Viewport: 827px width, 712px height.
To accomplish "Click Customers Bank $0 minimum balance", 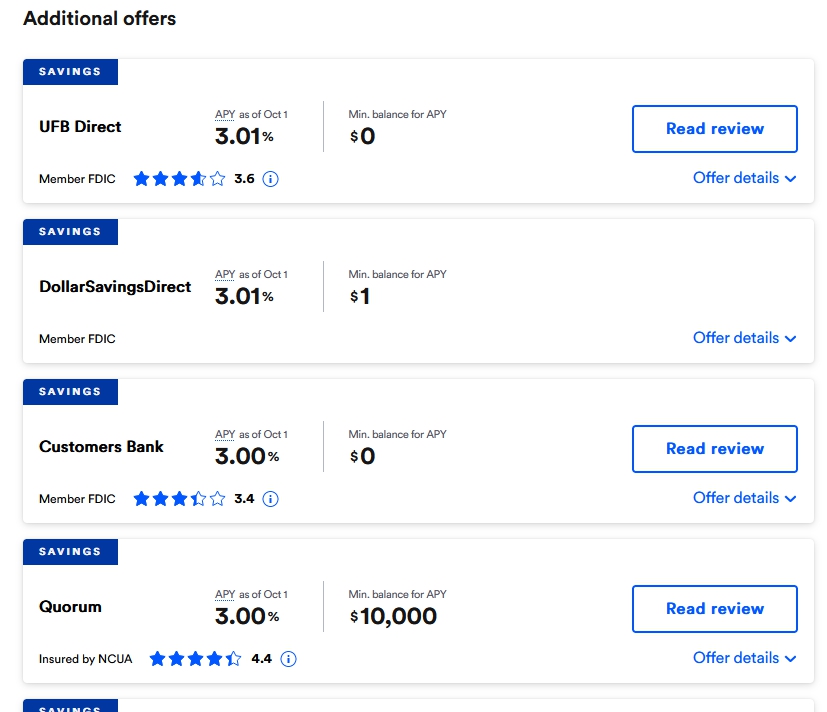I will (x=362, y=456).
